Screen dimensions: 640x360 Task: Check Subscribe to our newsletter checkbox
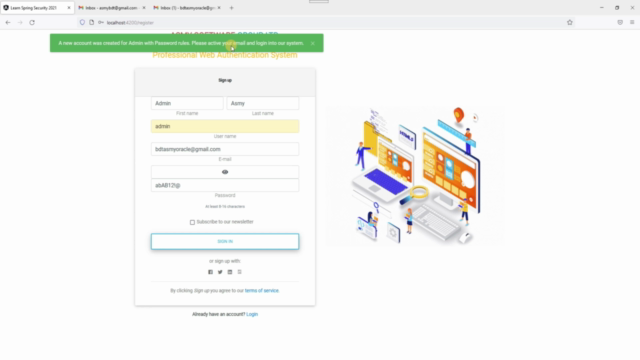tap(192, 222)
